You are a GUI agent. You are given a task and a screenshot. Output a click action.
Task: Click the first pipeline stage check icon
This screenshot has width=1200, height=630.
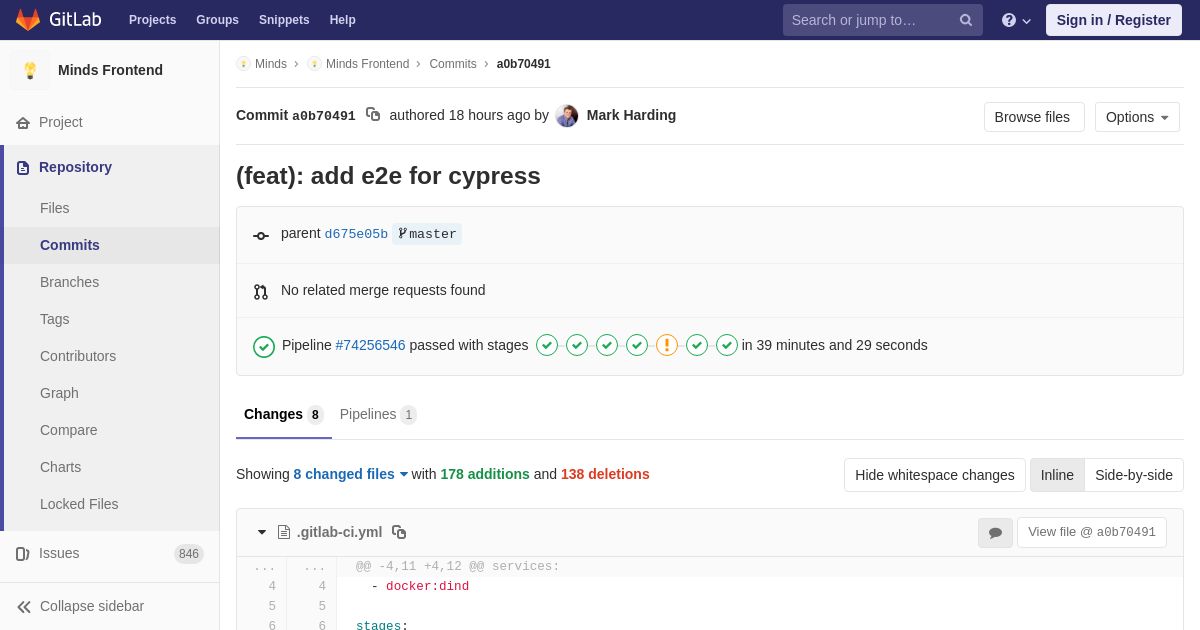pyautogui.click(x=547, y=345)
